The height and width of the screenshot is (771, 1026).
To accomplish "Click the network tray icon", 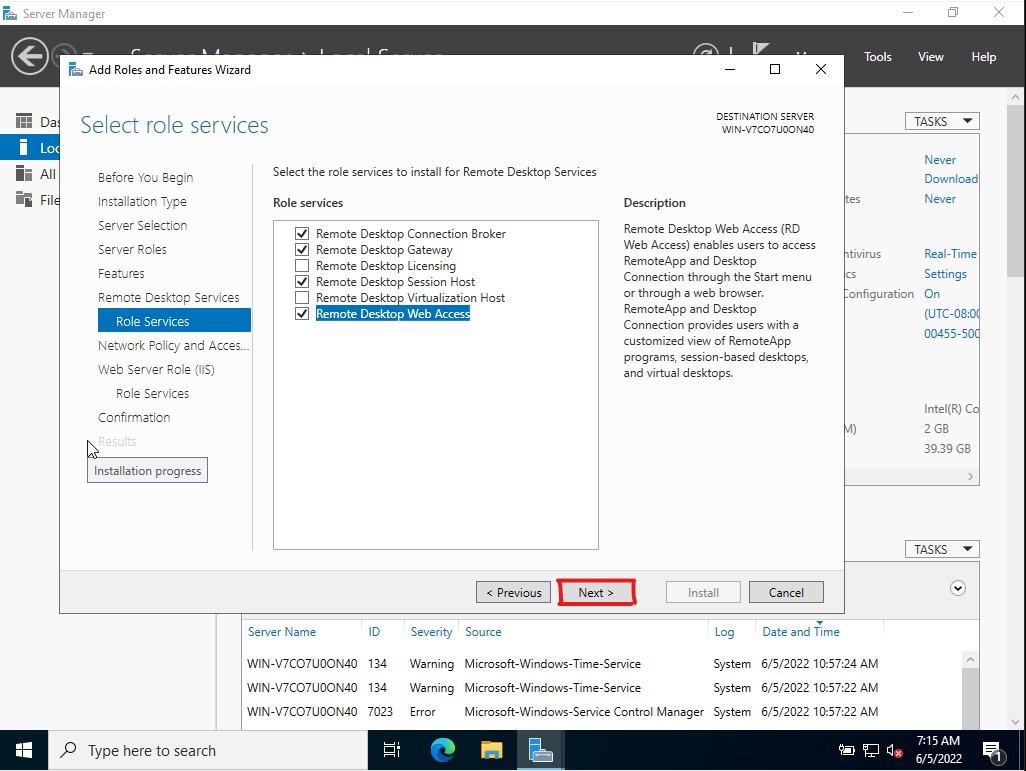I will (871, 751).
